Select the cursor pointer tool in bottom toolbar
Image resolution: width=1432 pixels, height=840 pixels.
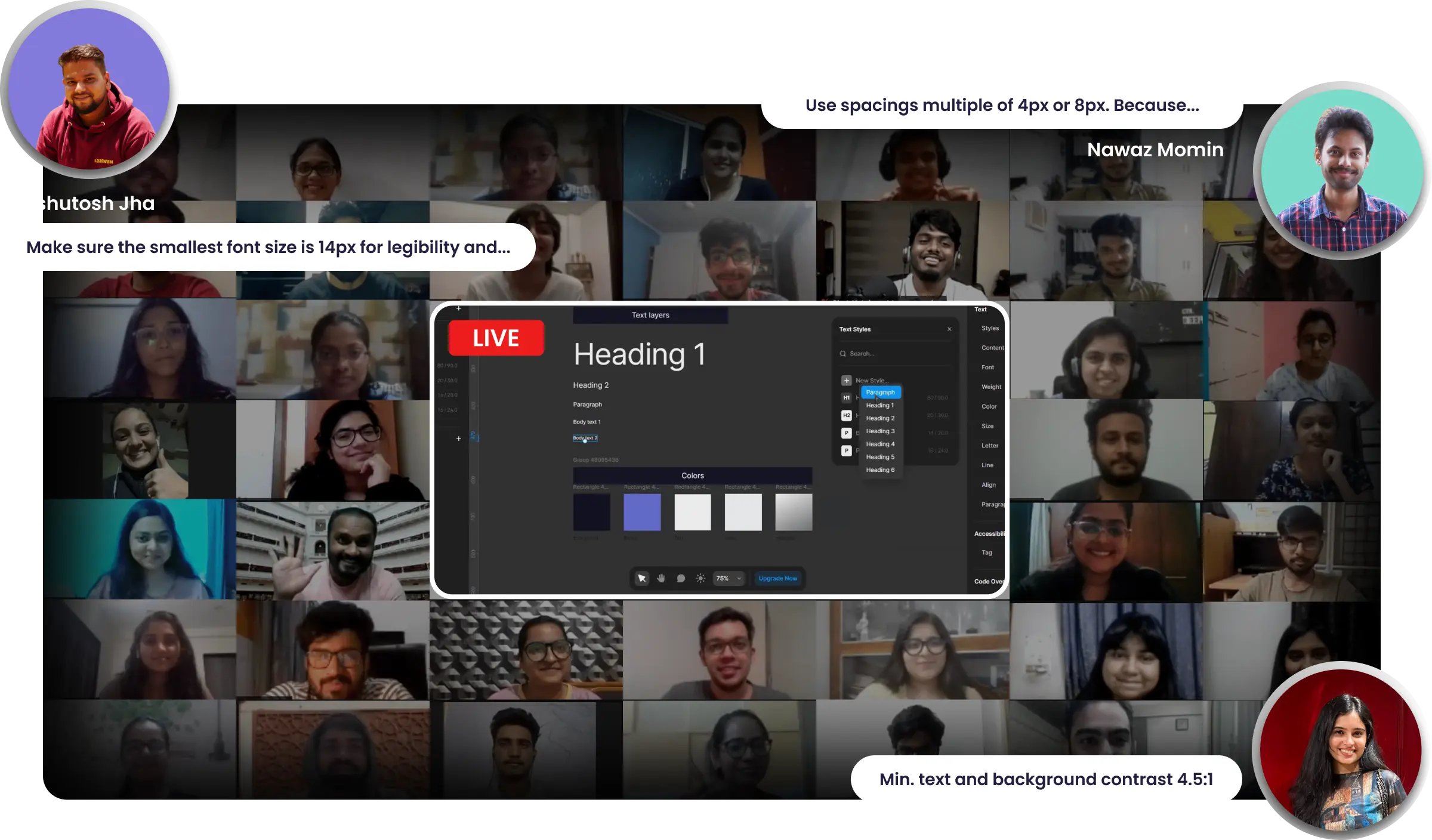coord(641,578)
